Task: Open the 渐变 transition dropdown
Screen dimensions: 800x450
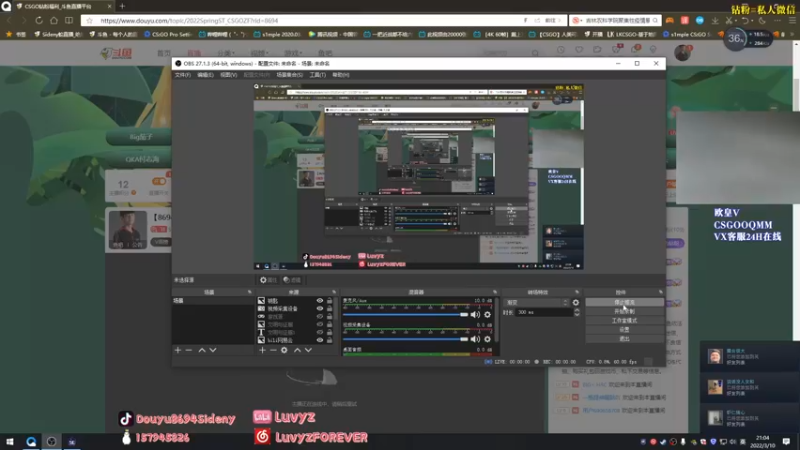Action: click(536, 303)
